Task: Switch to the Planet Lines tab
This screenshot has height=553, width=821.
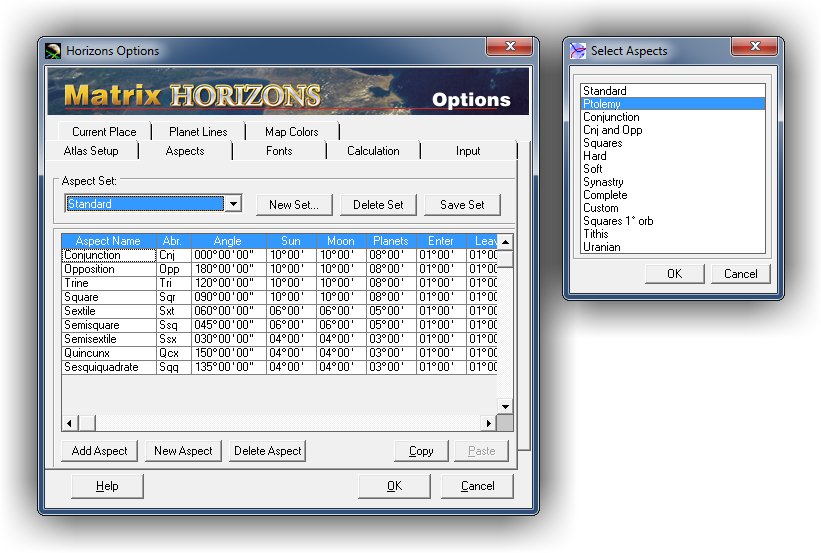Action: click(198, 132)
